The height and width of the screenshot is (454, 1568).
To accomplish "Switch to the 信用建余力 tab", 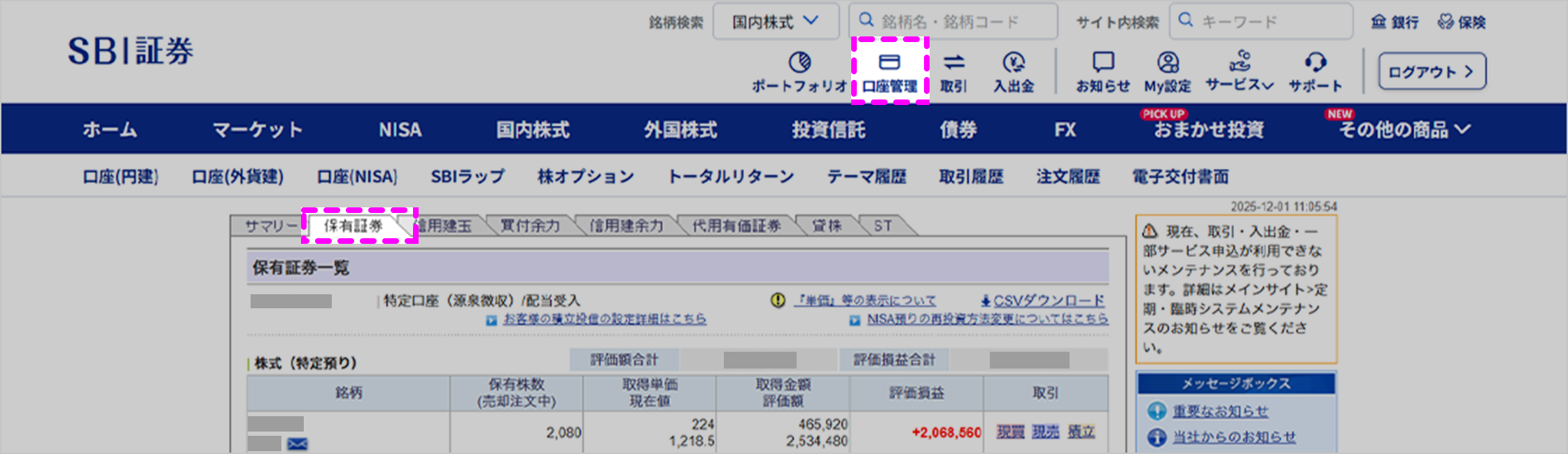I will click(626, 226).
